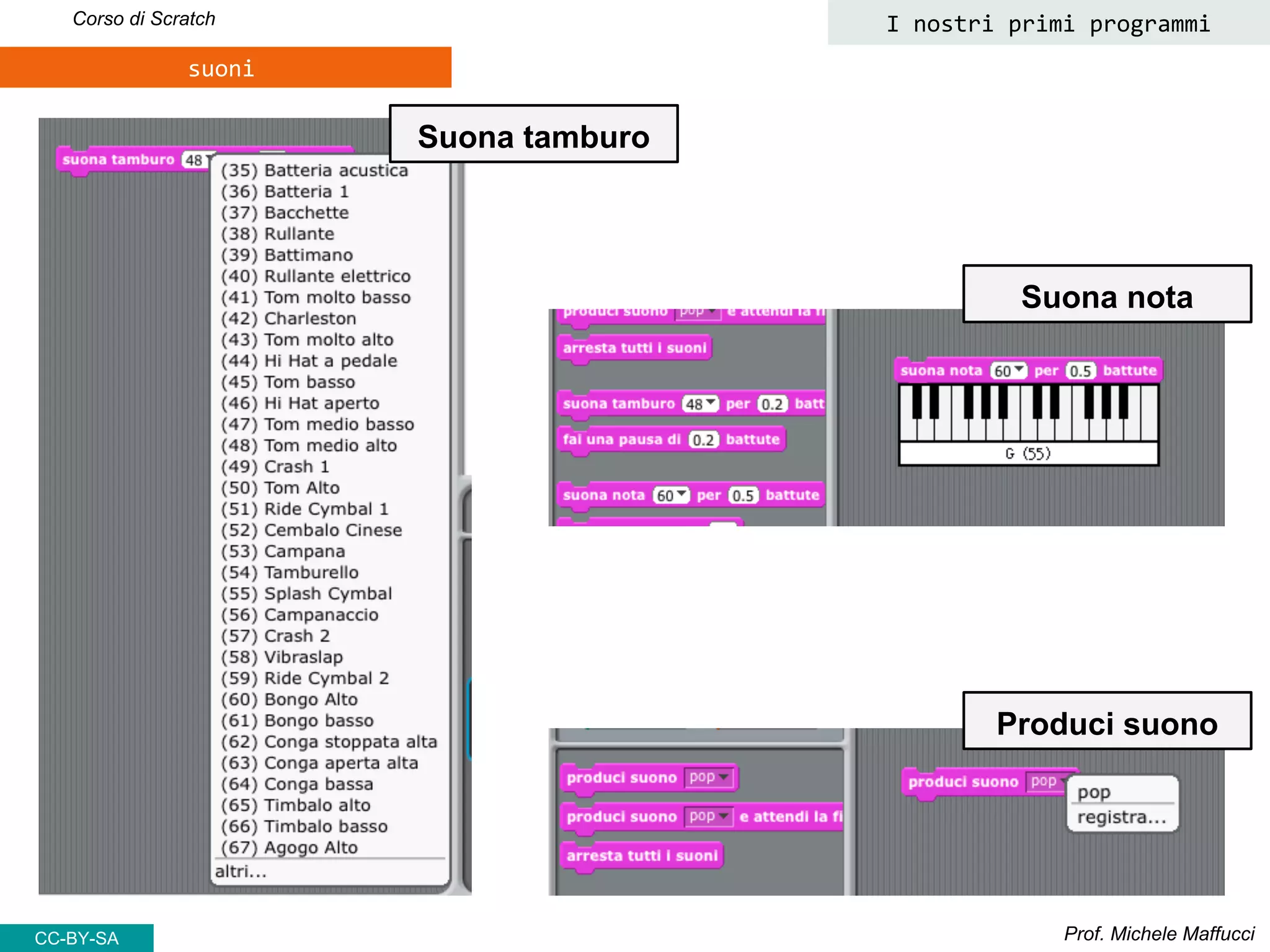The width and height of the screenshot is (1270, 952).
Task: Choose (67) Agogo Alto
Action: (x=289, y=847)
